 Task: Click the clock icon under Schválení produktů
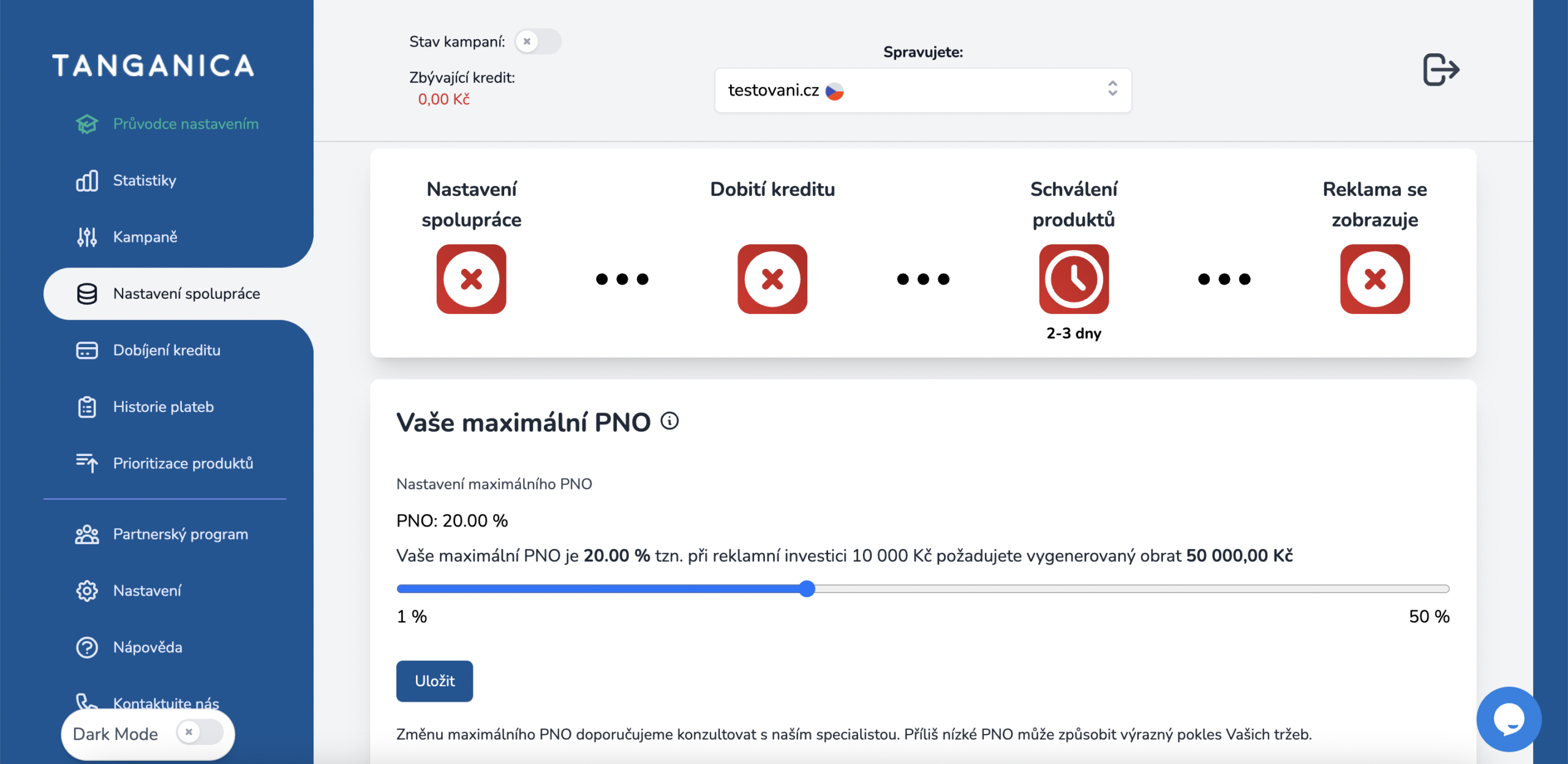pos(1073,279)
